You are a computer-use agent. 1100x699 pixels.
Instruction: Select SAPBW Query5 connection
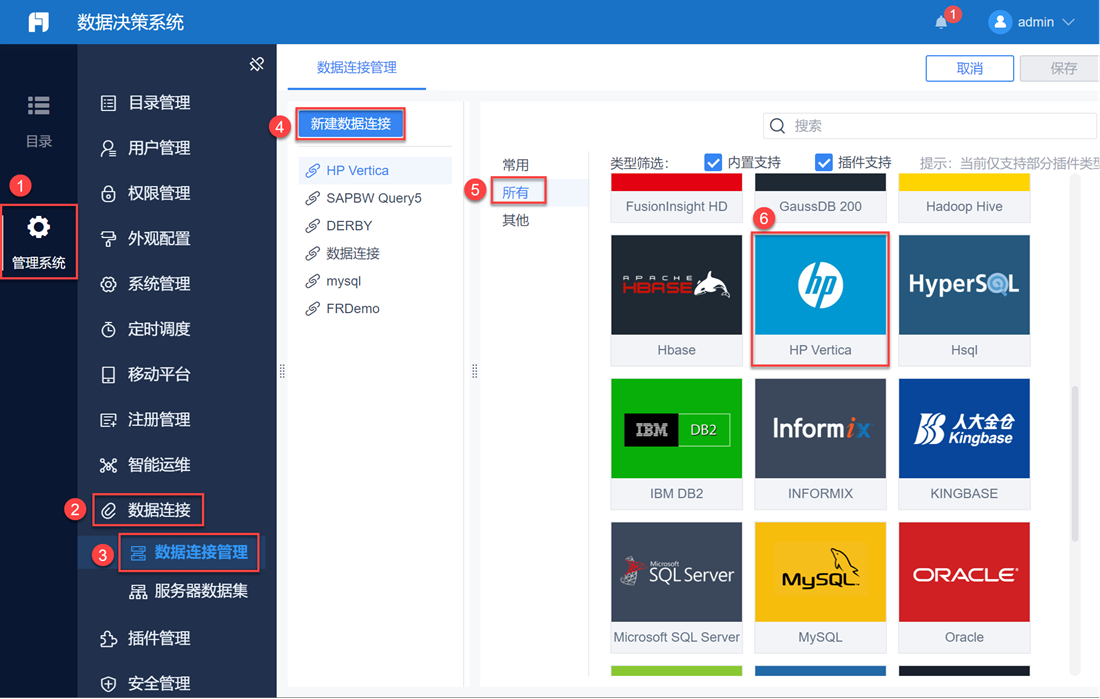[x=375, y=198]
